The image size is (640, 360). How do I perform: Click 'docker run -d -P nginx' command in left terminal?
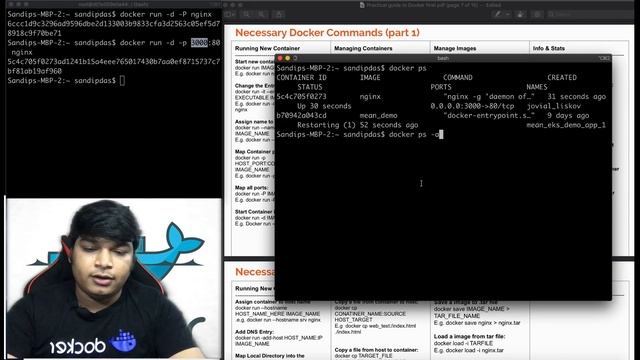click(166, 14)
